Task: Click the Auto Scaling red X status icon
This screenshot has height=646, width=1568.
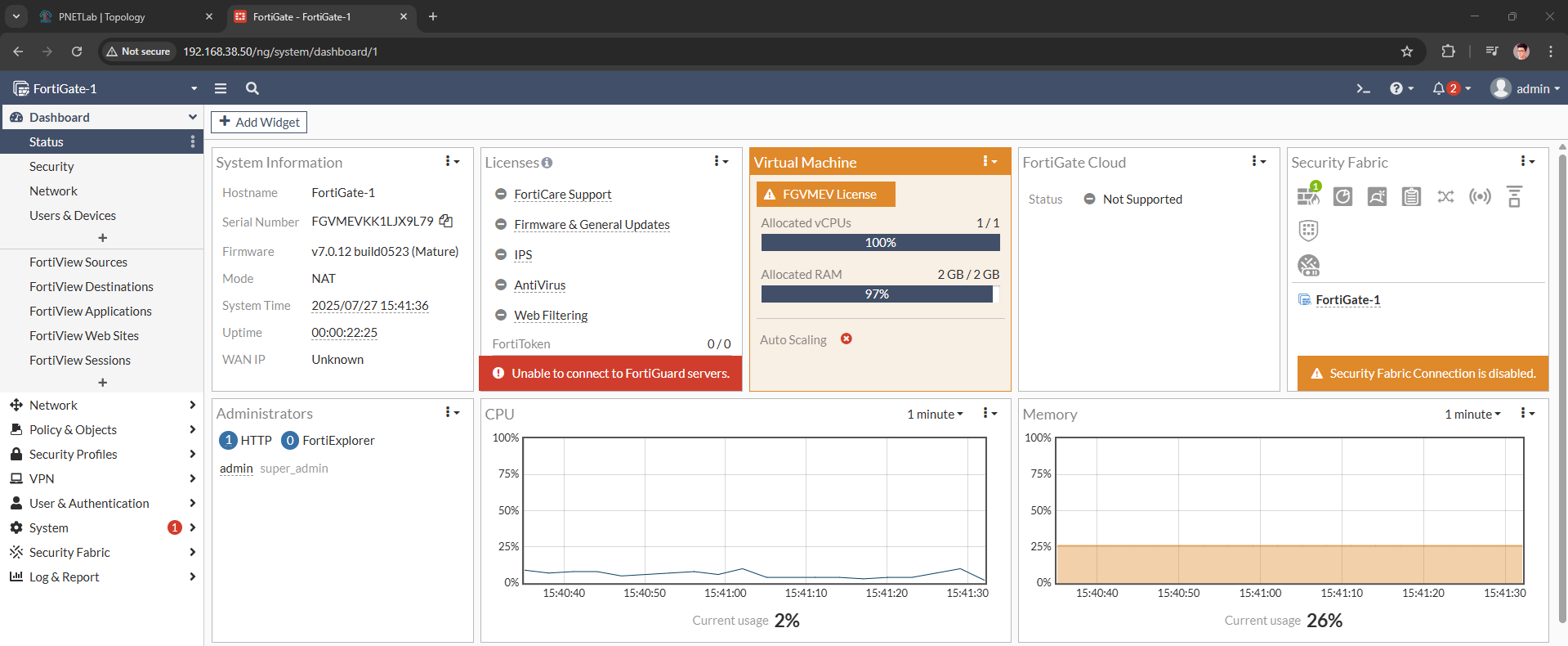Action: [847, 339]
